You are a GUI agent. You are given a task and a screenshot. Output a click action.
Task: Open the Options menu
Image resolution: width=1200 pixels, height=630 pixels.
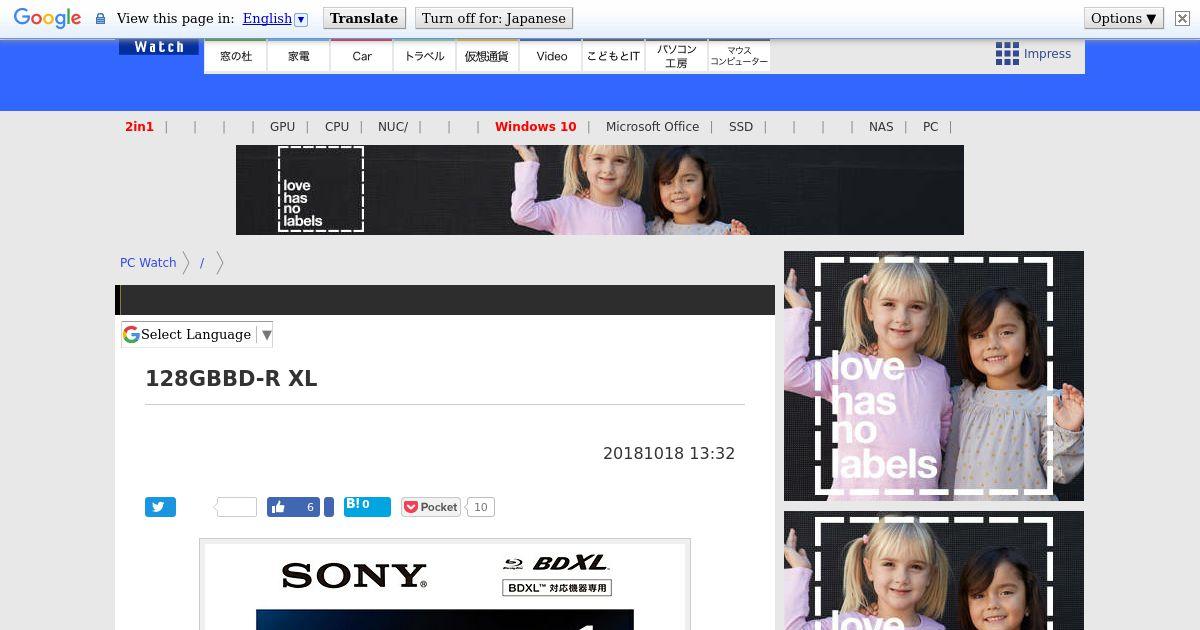tap(1123, 18)
